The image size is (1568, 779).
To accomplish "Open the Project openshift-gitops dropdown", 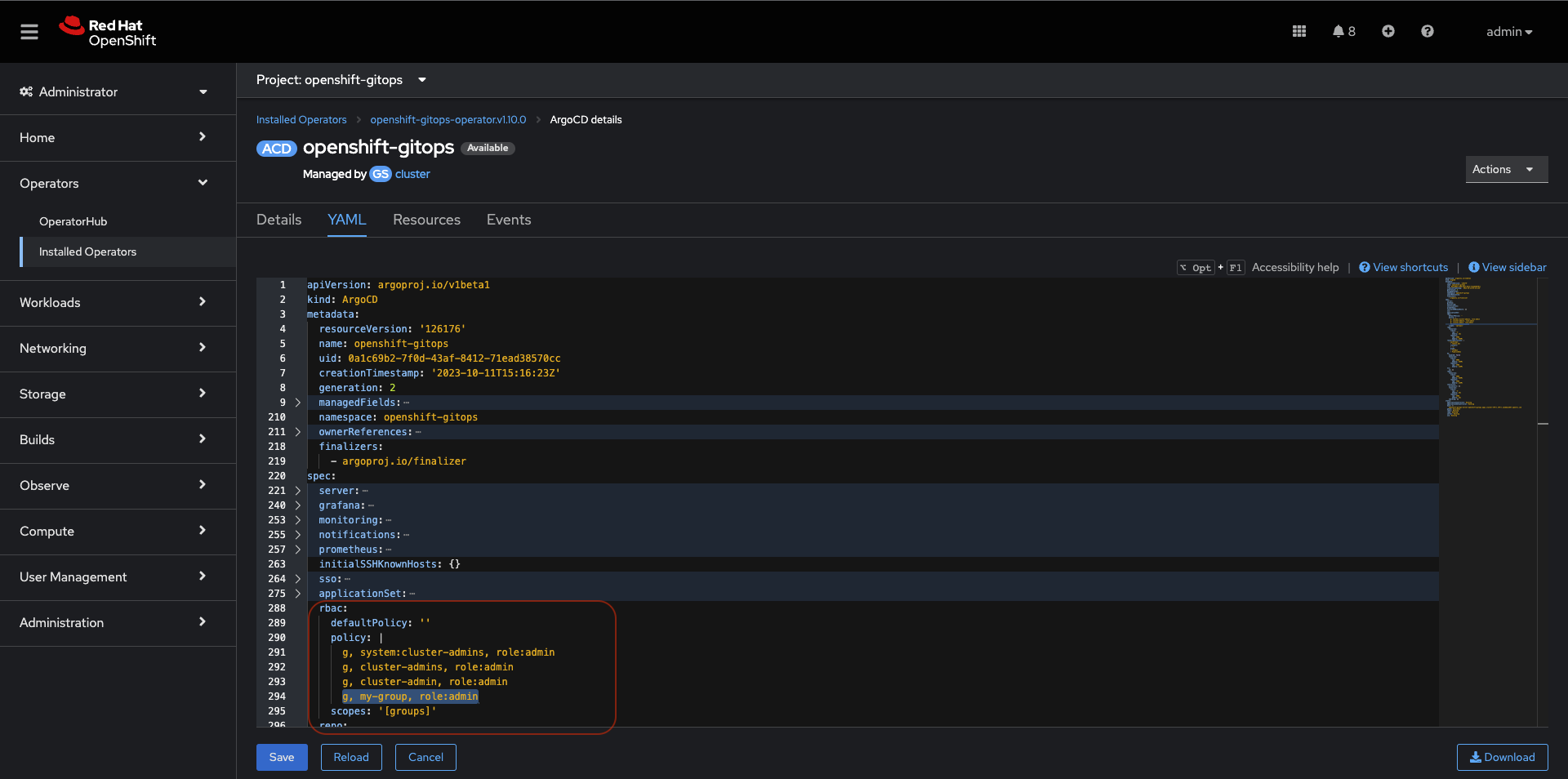I will (341, 80).
